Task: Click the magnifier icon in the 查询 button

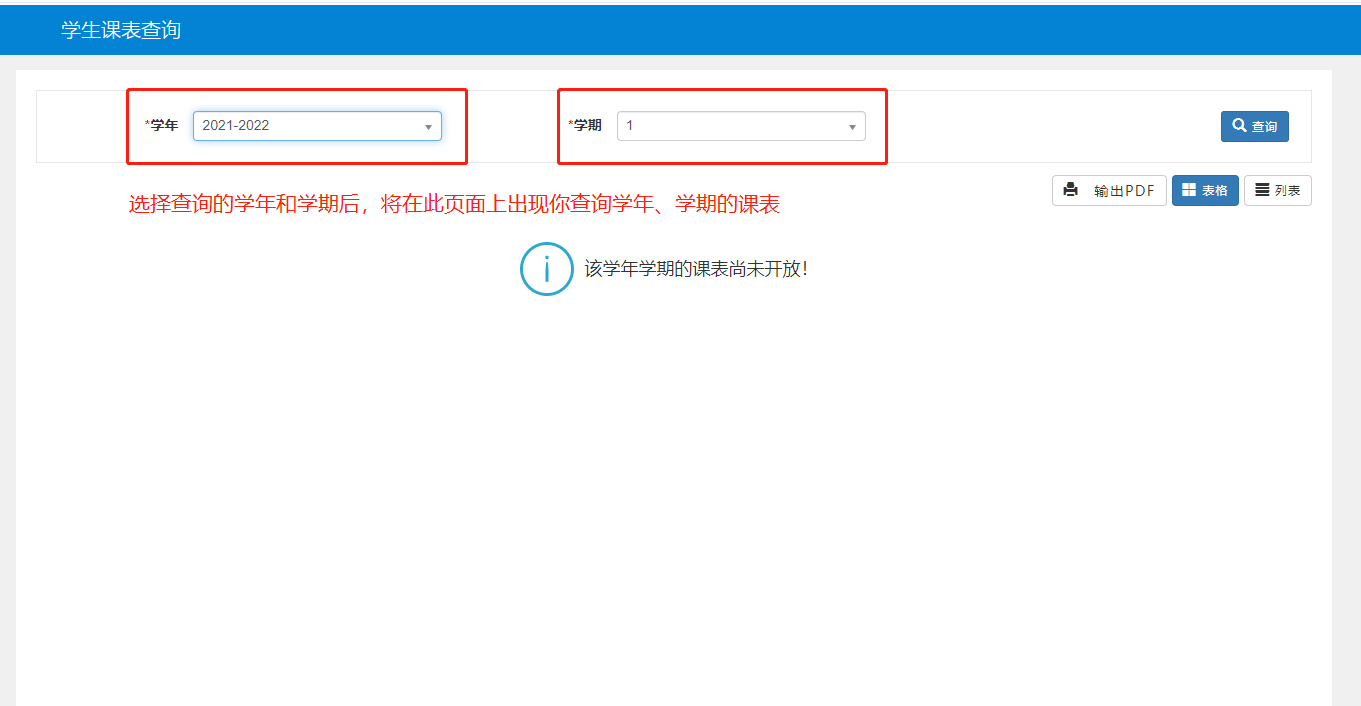Action: point(1239,126)
